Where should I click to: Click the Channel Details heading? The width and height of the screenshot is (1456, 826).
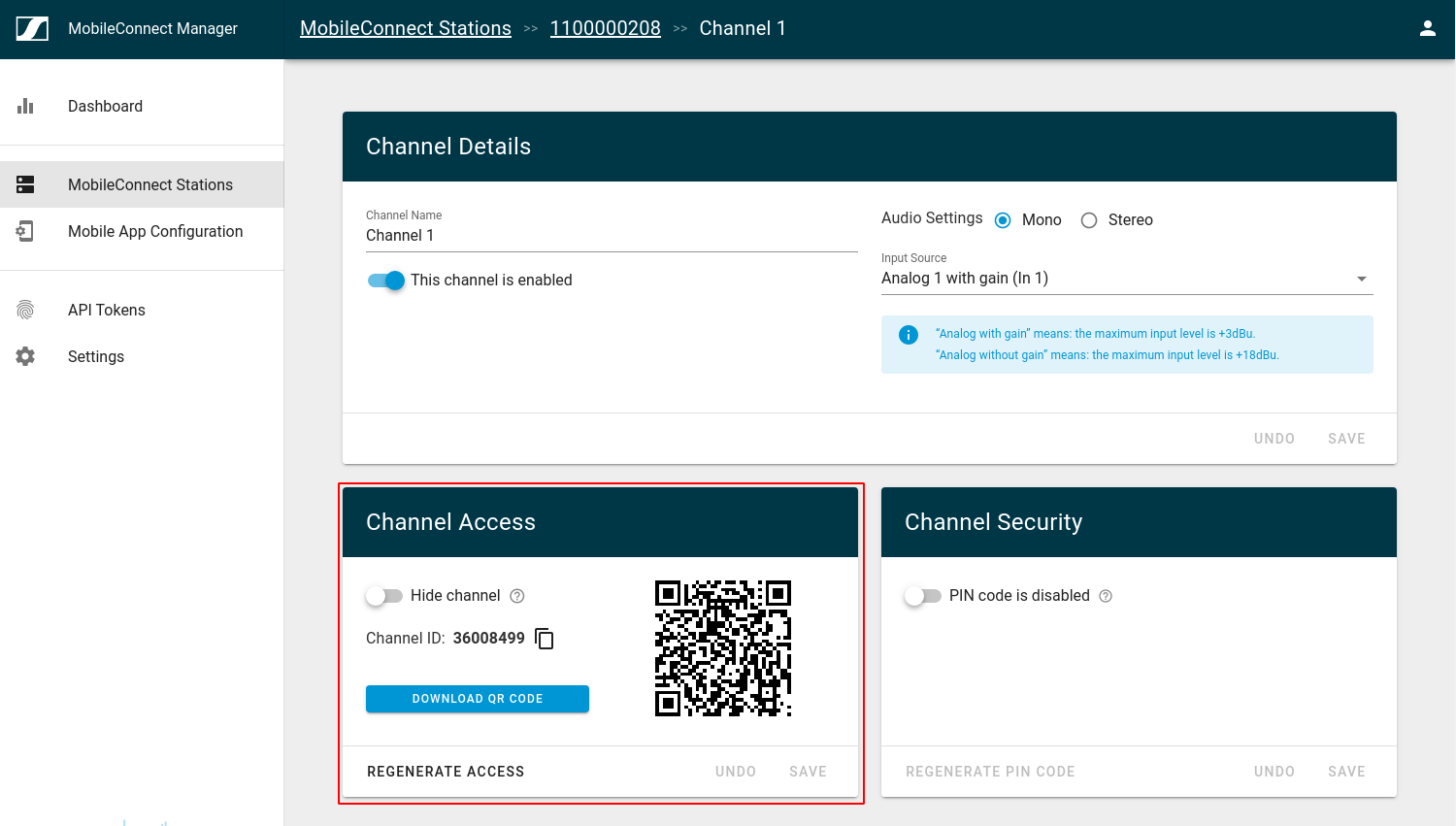pos(448,147)
